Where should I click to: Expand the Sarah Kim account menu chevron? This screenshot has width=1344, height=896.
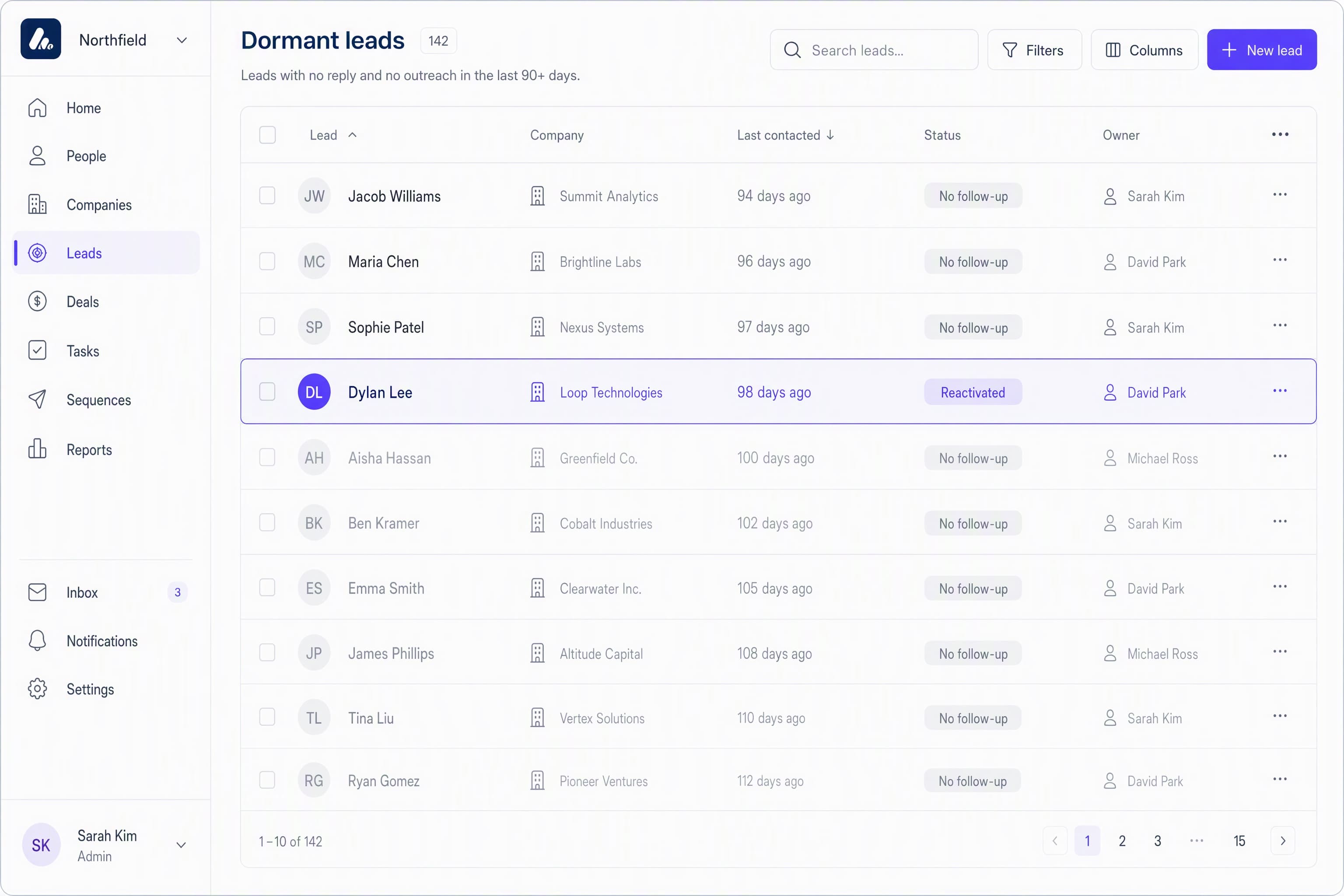181,845
